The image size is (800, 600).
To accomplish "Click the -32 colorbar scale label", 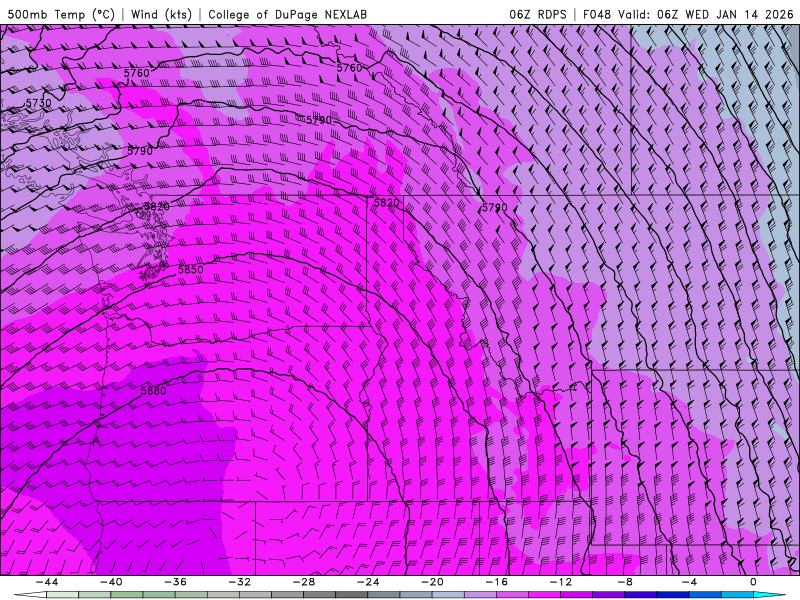I will pos(239,582).
